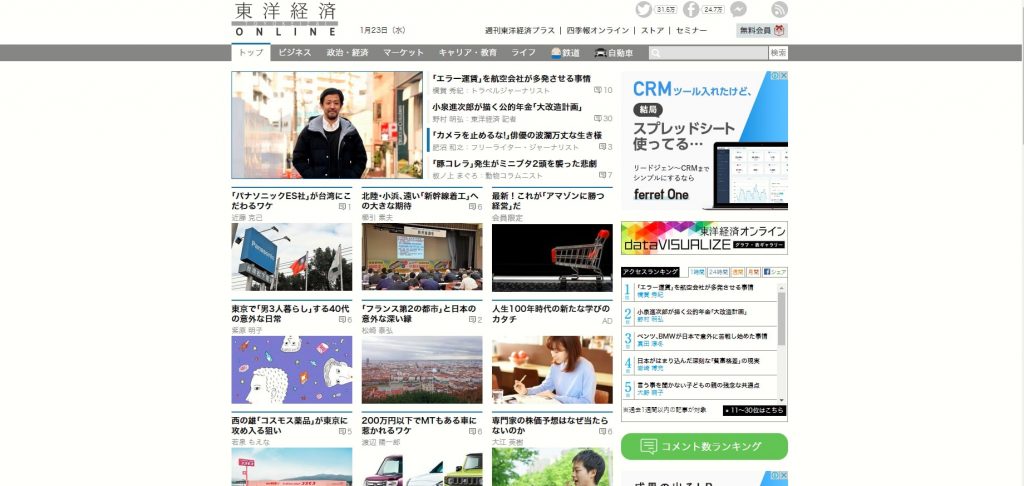Click the 無料会員 registration button
The image size is (1024, 486).
(x=762, y=30)
